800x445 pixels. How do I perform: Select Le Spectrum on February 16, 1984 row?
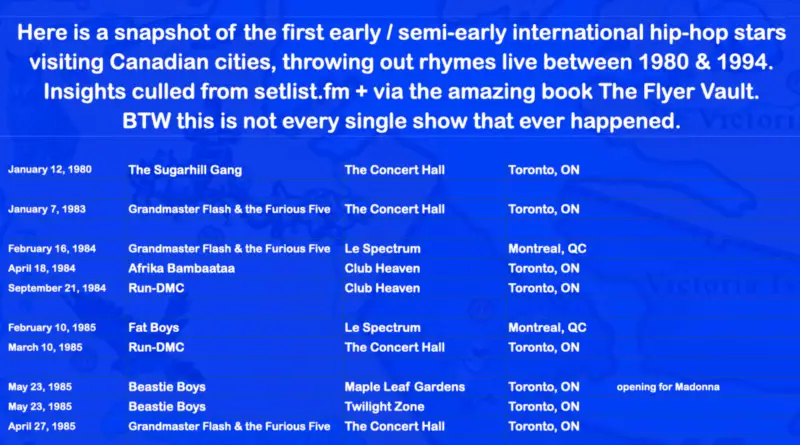pyautogui.click(x=383, y=249)
